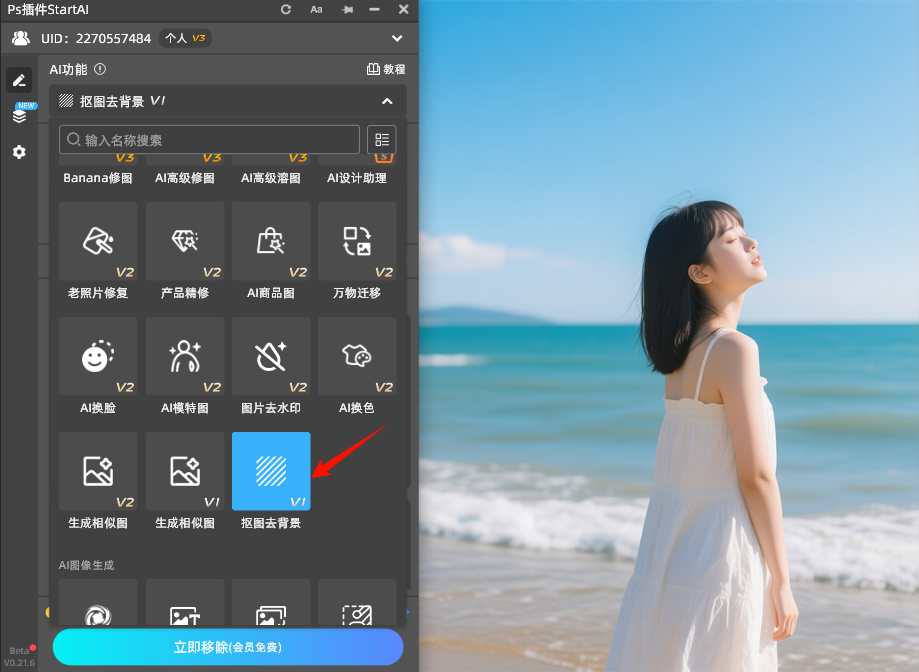This screenshot has width=919, height=672.
Task: Open the 教程 tutorial link
Action: (386, 69)
